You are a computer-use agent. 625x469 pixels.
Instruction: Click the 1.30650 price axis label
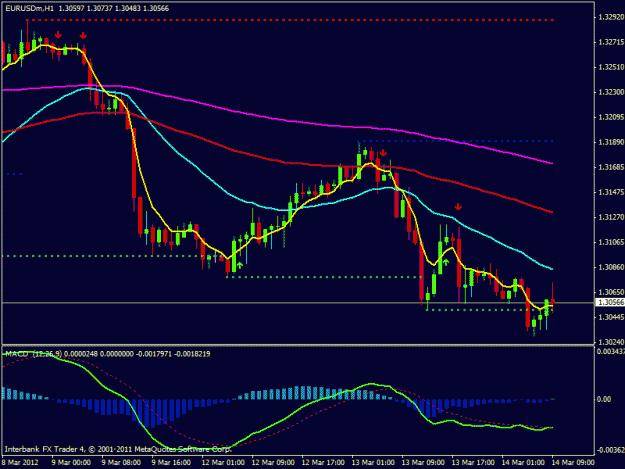(611, 292)
